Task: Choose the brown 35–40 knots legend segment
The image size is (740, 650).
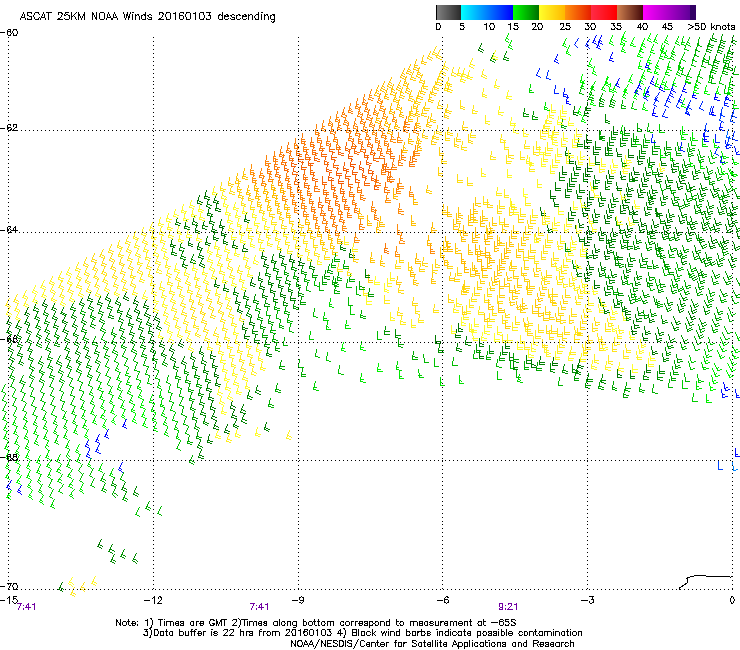Action: 630,12
